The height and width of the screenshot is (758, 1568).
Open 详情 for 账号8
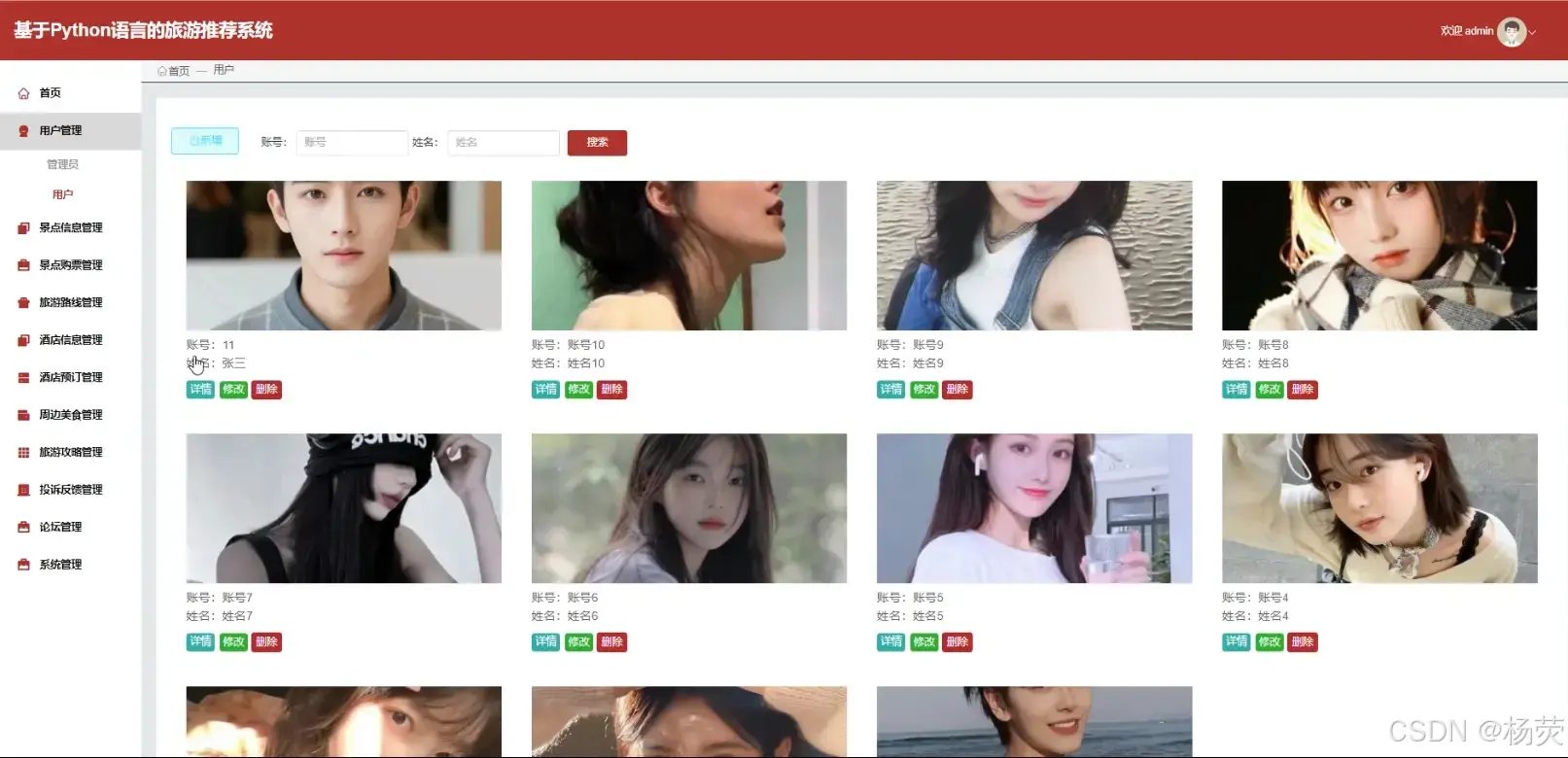1236,390
